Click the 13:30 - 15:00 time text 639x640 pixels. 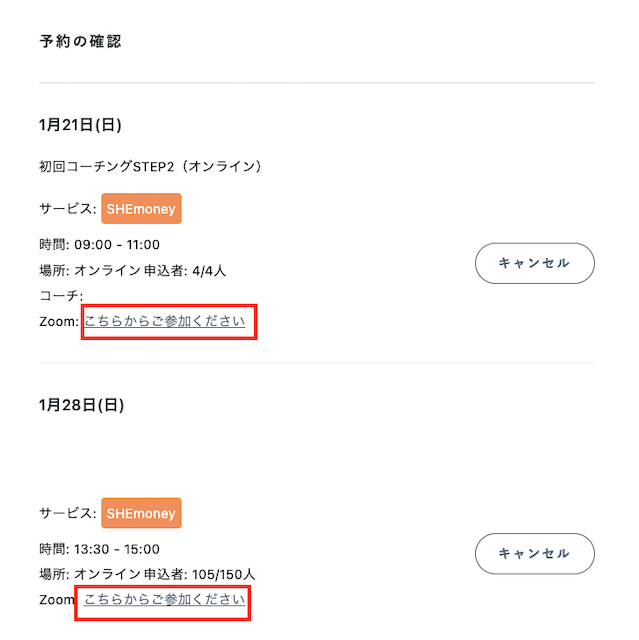[x=117, y=549]
